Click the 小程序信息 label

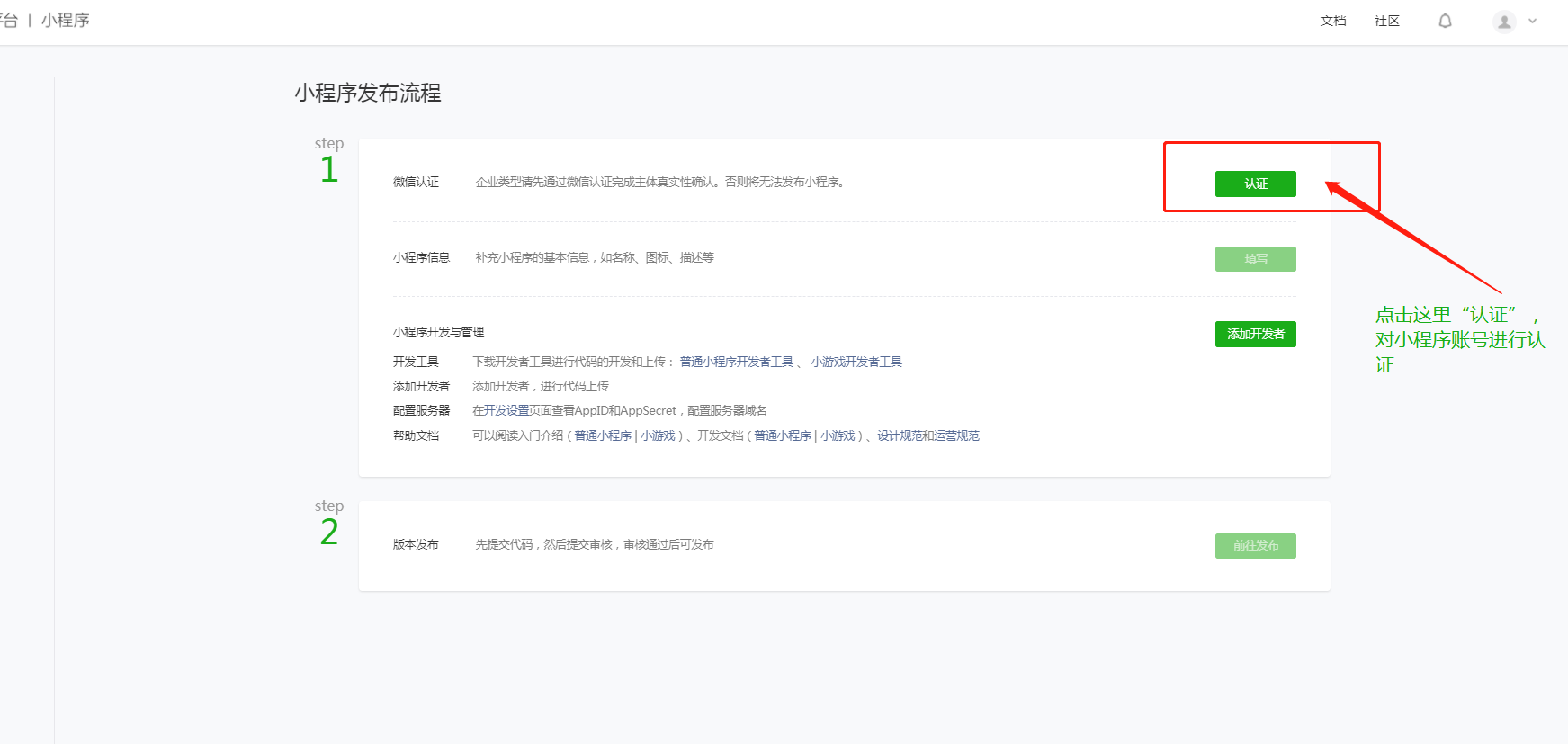(421, 257)
